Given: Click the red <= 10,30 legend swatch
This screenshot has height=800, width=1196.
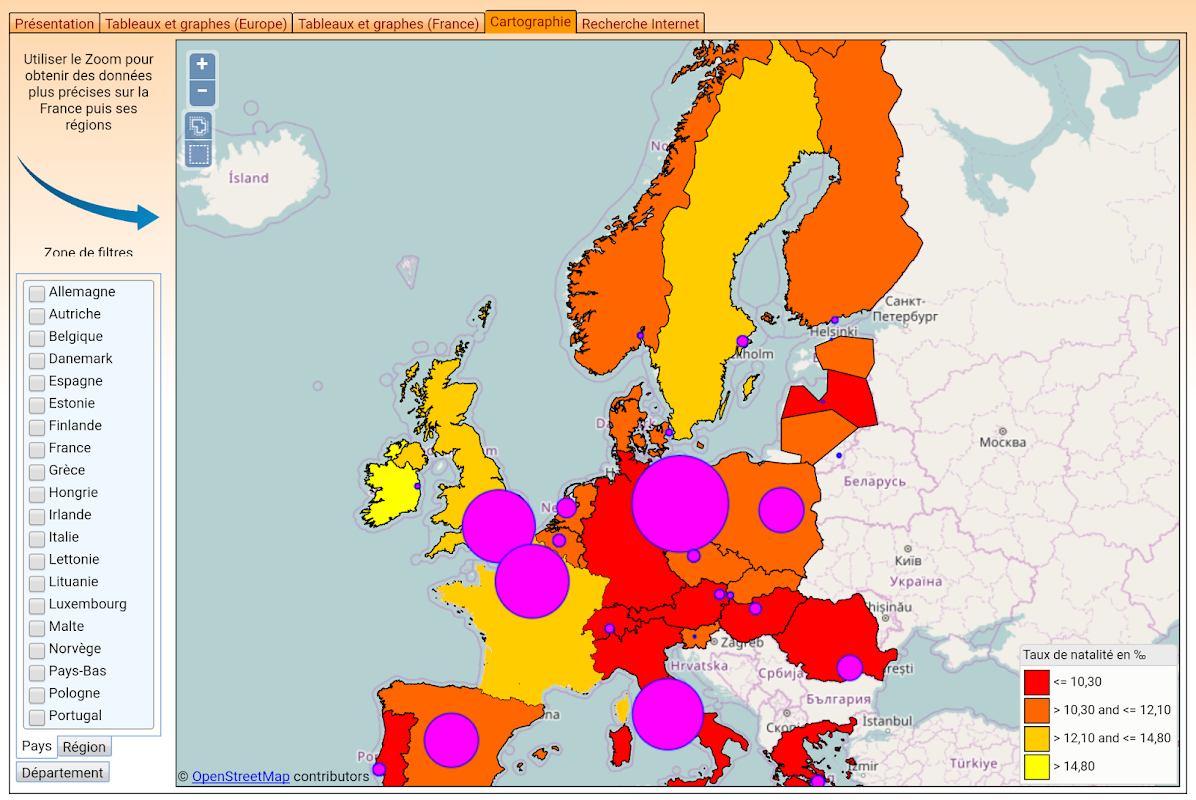Looking at the screenshot, I should click(1037, 682).
